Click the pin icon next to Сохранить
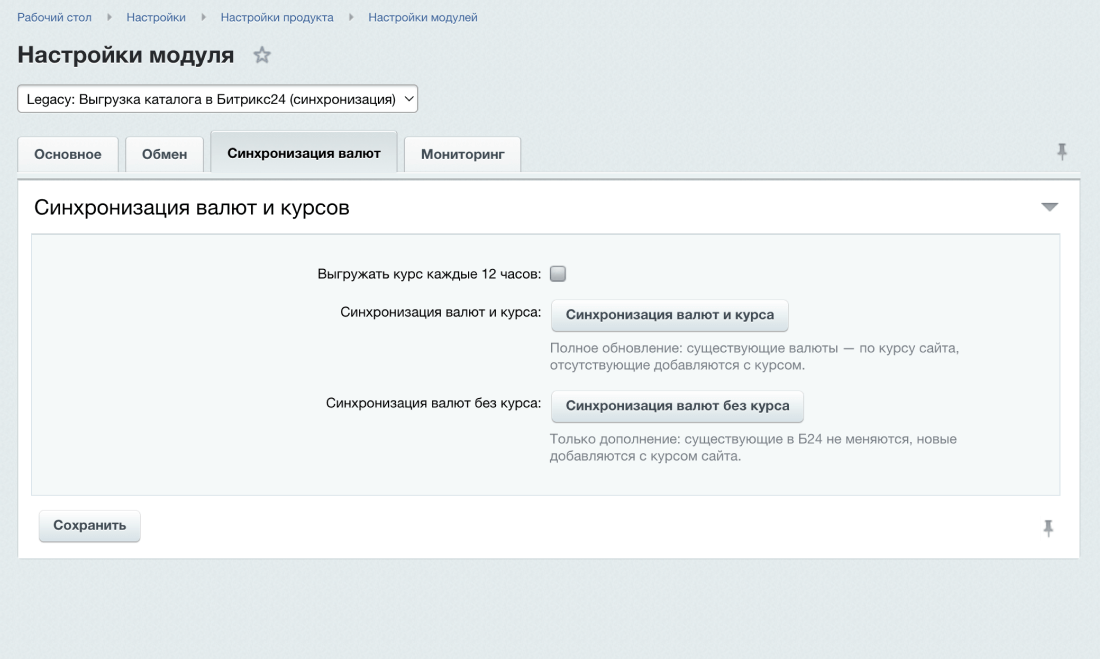The width and height of the screenshot is (1100, 659). pos(1048,528)
